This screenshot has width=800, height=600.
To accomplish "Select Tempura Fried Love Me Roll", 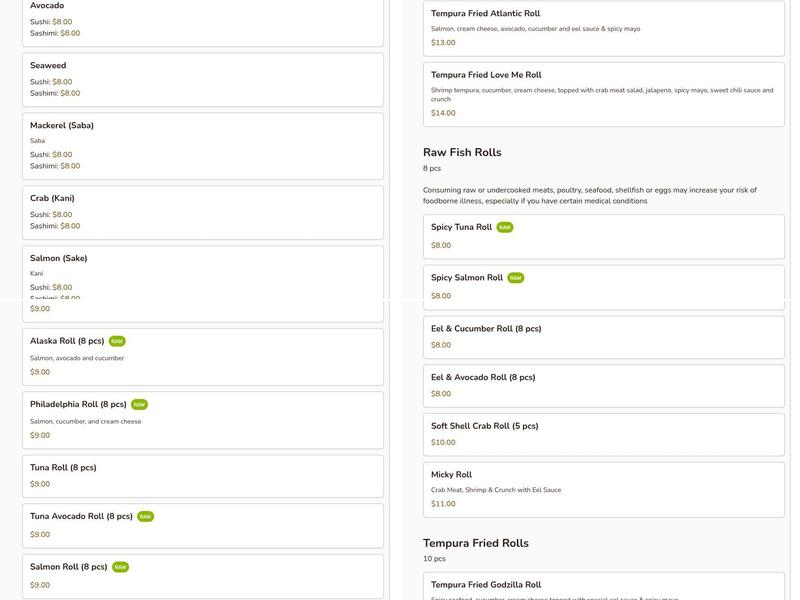I will pos(603,93).
